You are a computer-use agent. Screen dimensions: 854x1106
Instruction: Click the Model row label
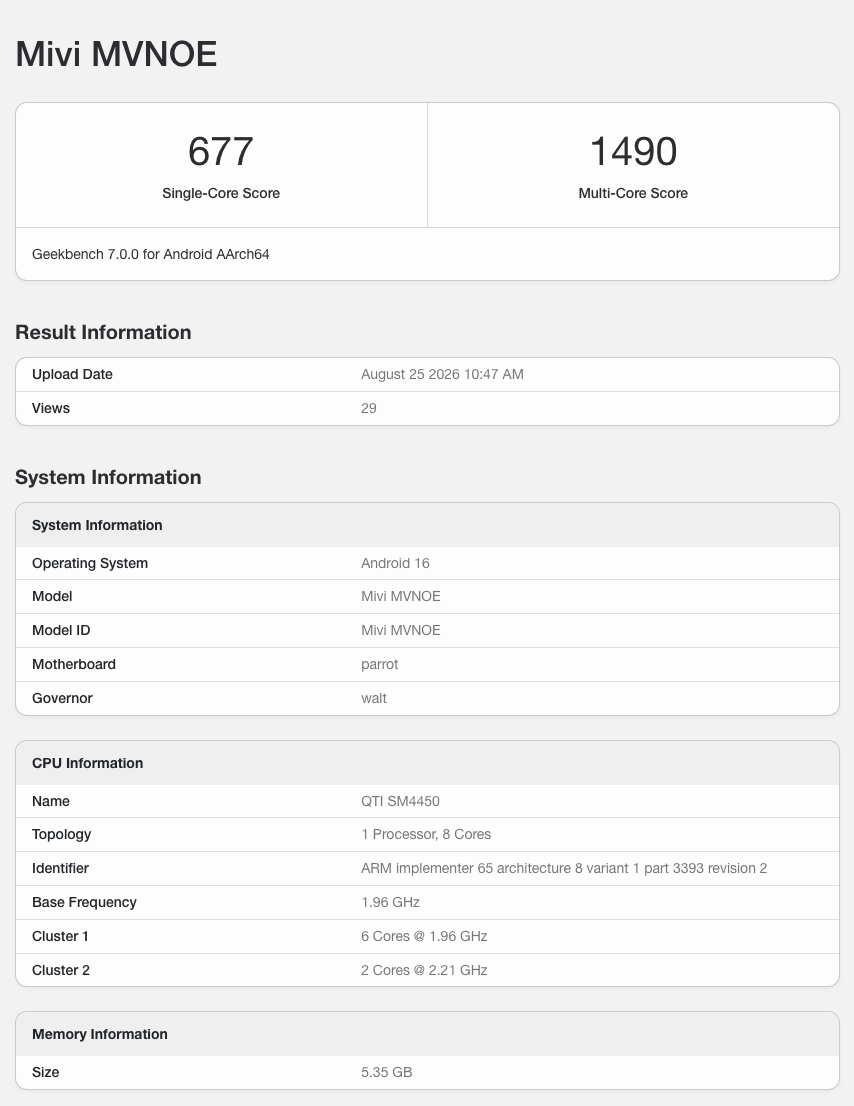tap(52, 597)
